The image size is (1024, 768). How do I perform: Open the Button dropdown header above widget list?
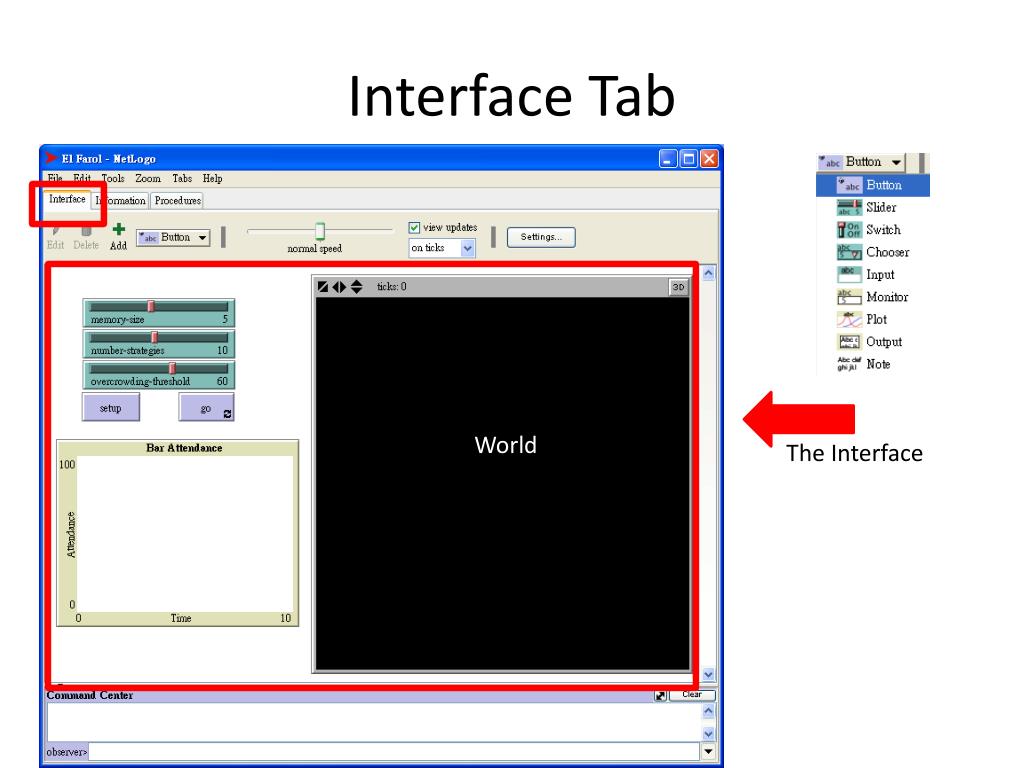point(862,162)
